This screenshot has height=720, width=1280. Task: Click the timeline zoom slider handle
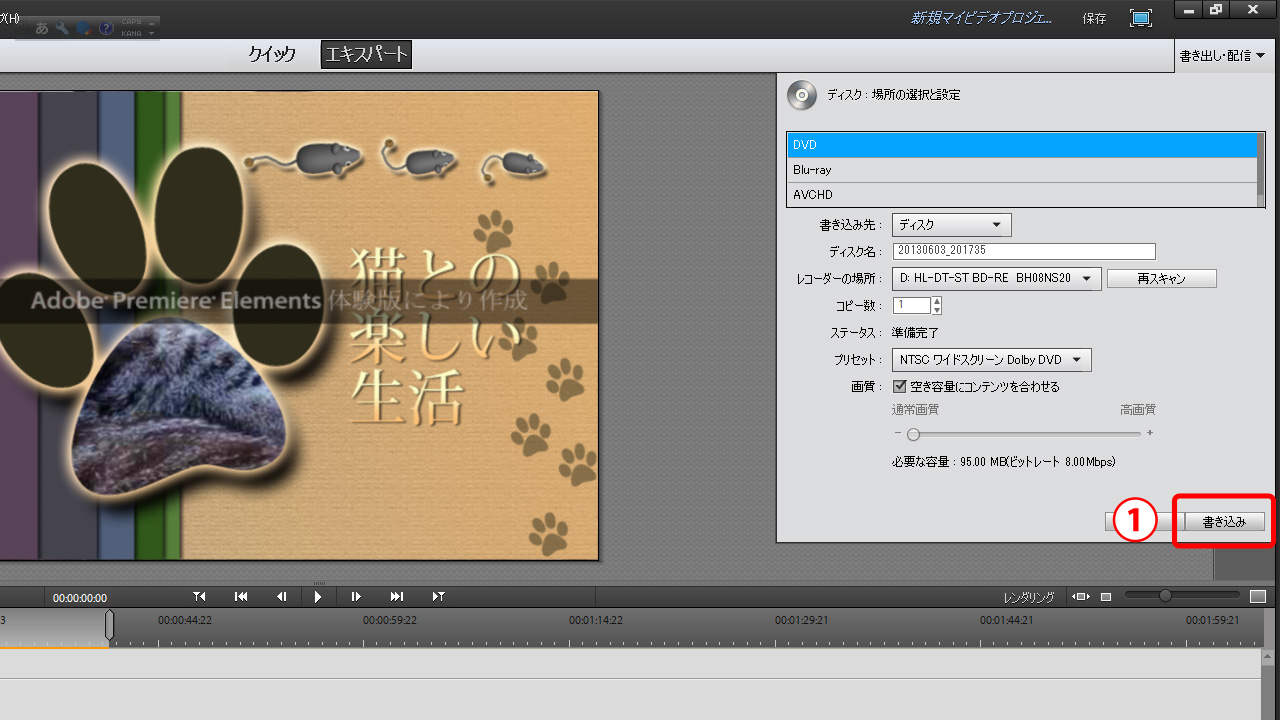[1165, 596]
